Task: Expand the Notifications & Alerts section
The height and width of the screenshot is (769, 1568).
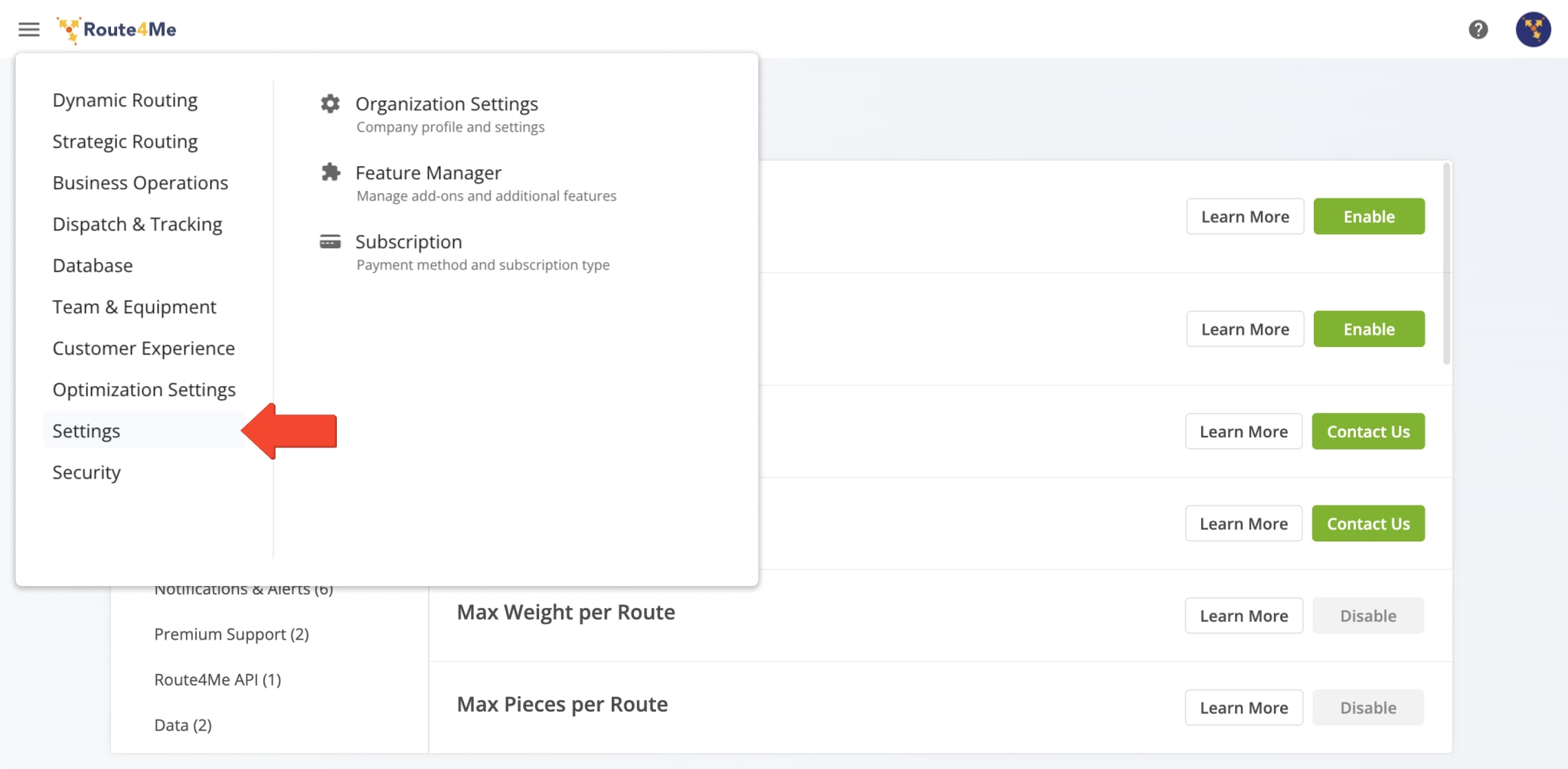Action: (243, 588)
